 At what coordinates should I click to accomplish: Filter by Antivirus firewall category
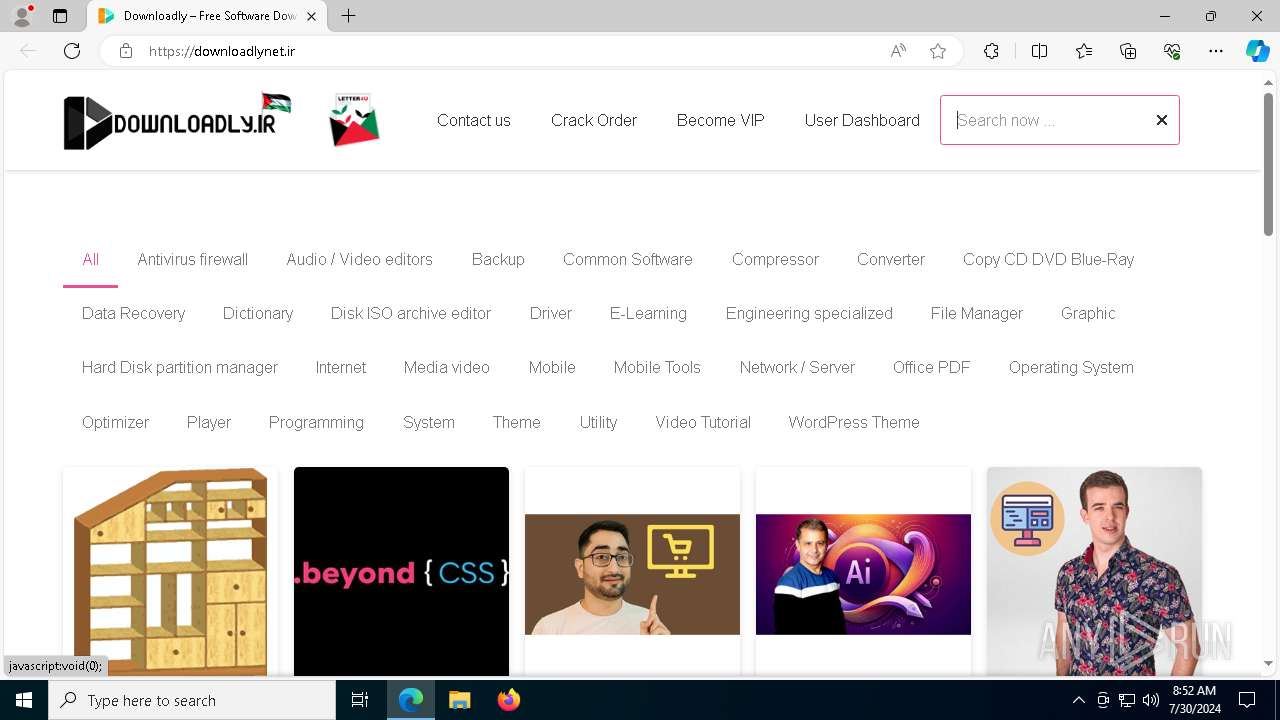pyautogui.click(x=193, y=259)
